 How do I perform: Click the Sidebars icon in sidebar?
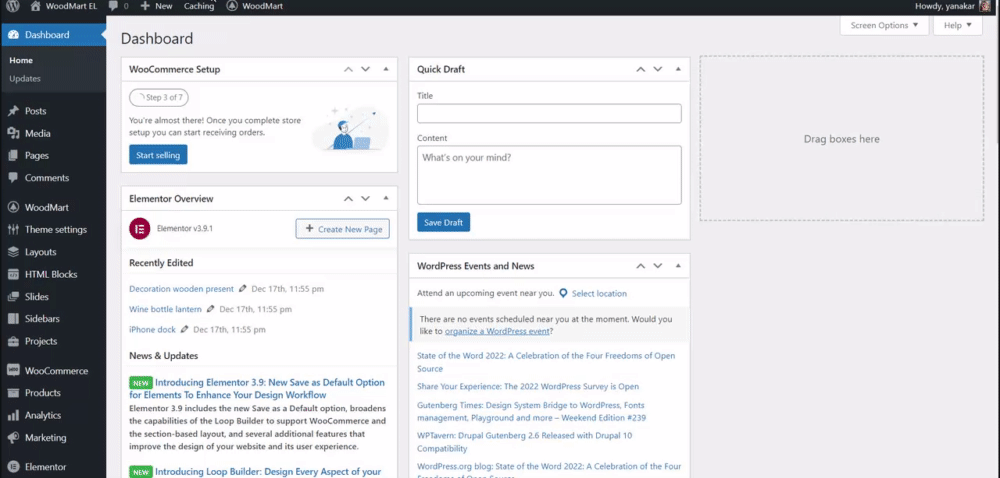(x=13, y=319)
